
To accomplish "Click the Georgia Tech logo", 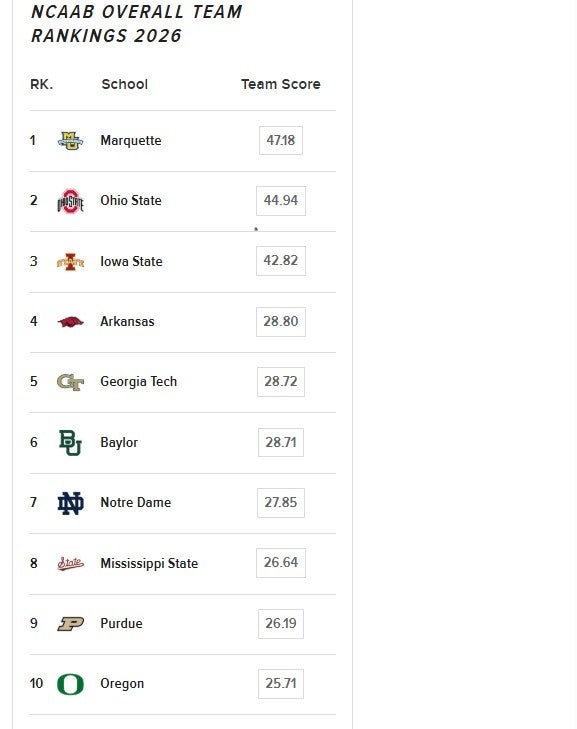I will click(x=70, y=382).
